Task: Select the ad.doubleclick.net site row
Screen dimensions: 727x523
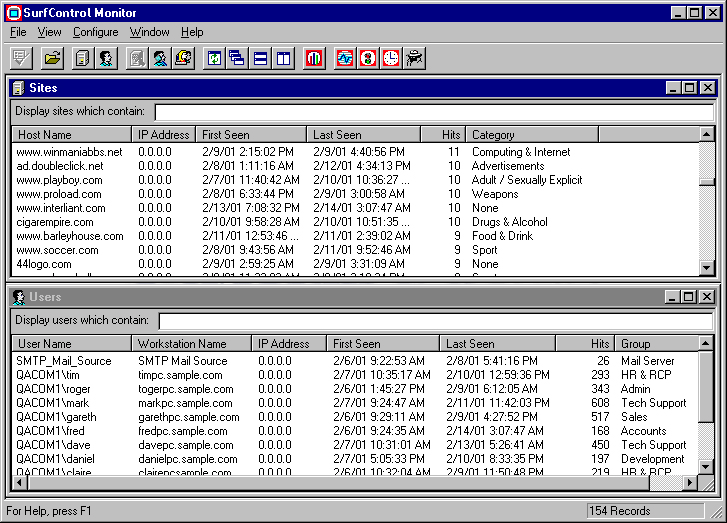Action: pos(355,166)
